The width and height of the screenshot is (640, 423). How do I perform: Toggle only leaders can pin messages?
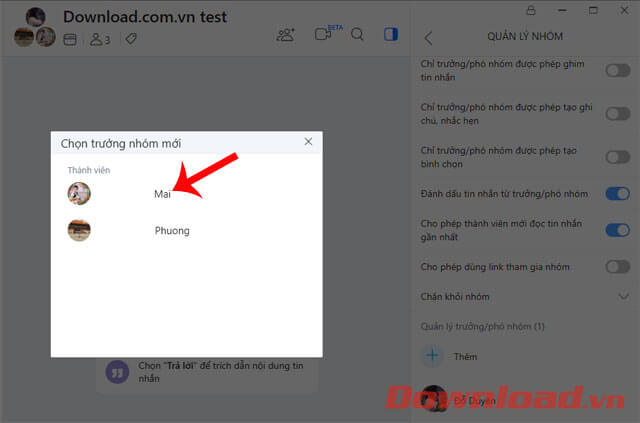click(x=618, y=71)
